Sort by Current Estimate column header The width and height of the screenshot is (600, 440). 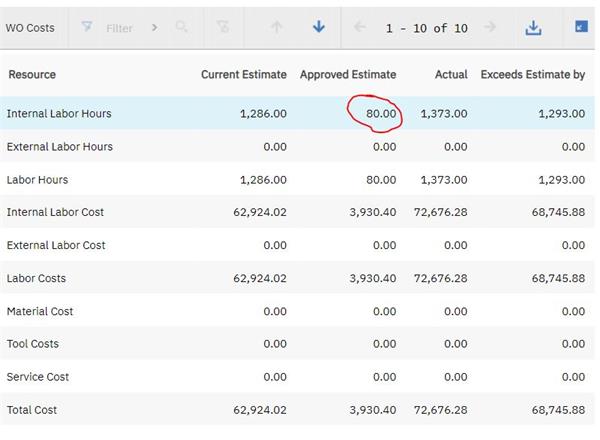tap(243, 74)
